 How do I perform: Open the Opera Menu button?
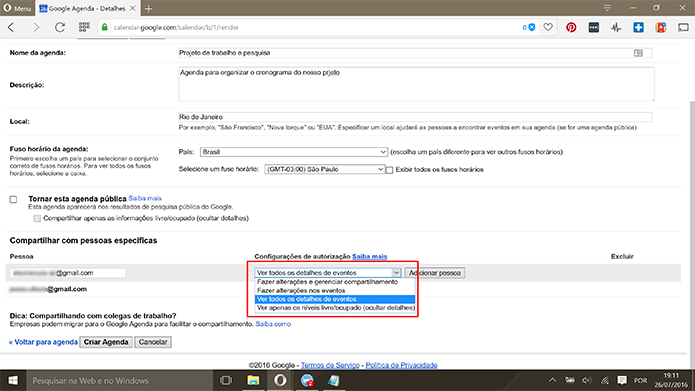[17, 8]
